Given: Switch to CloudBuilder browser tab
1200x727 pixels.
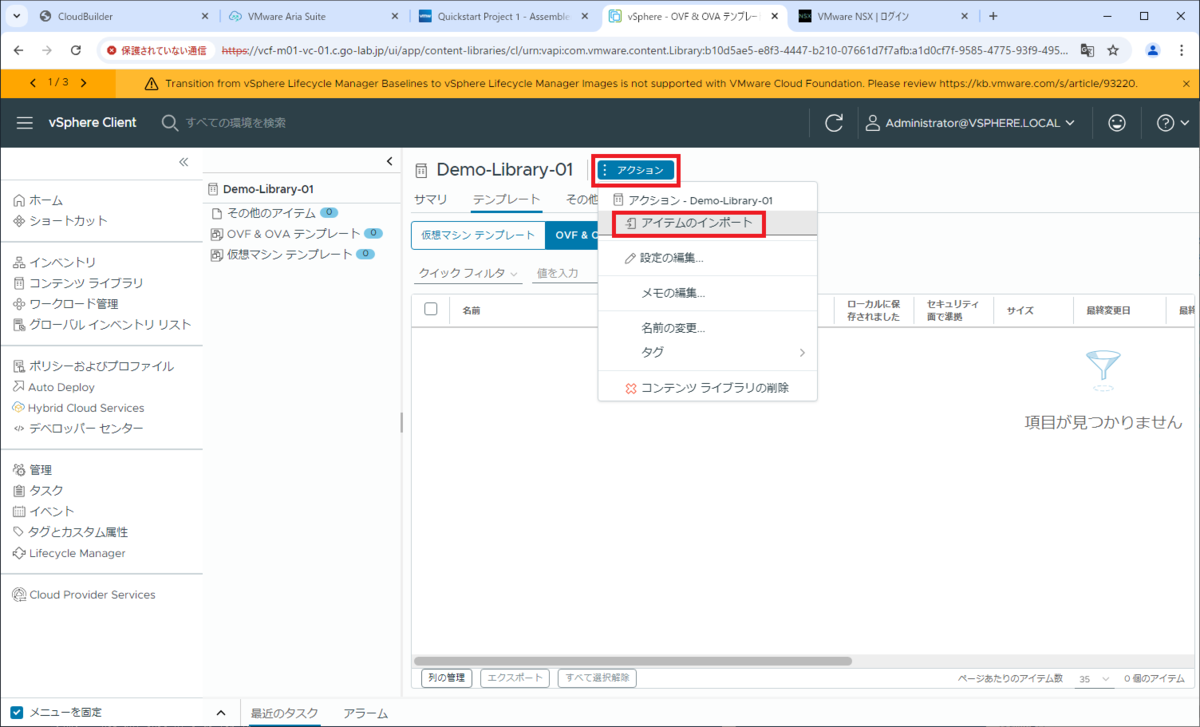Looking at the screenshot, I should 123,16.
